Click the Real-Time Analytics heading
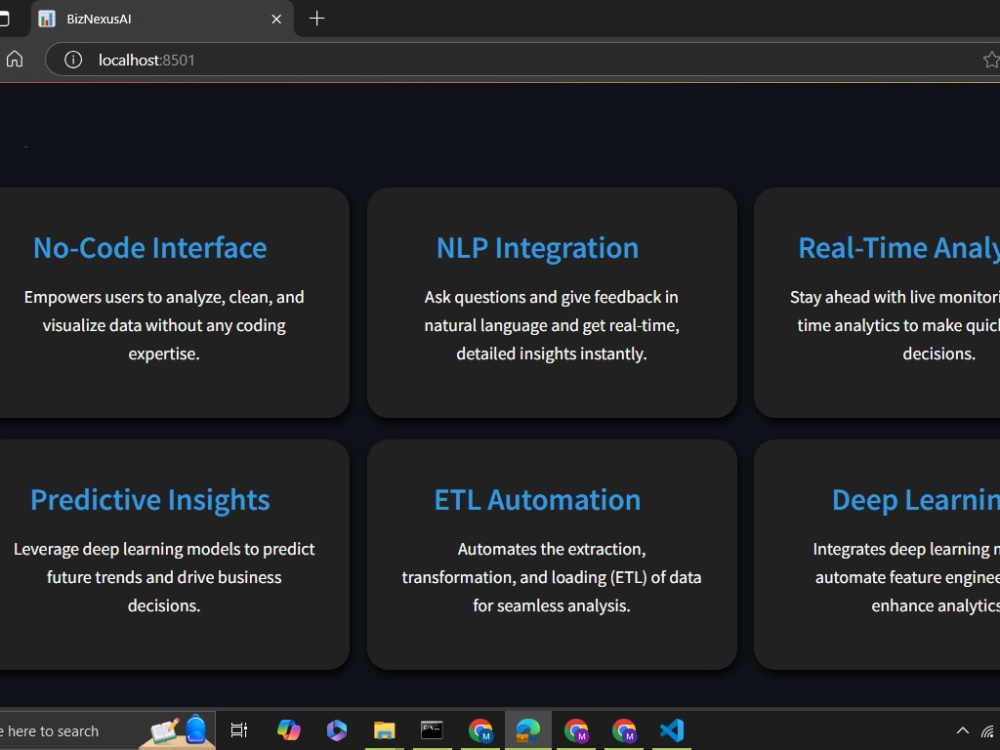 point(899,248)
